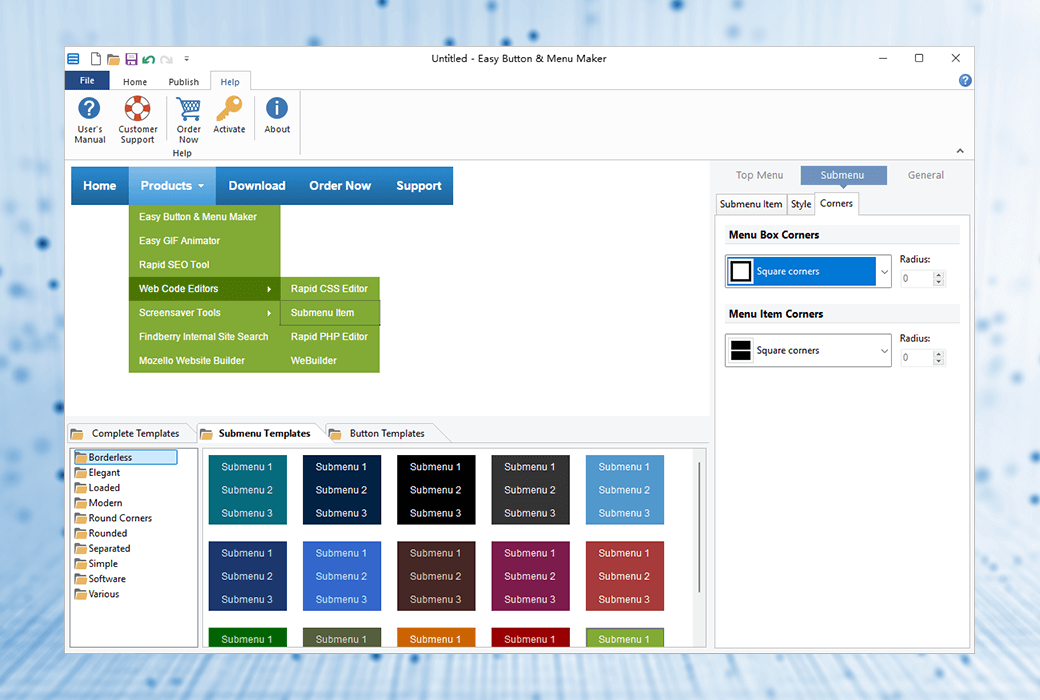Select the Rapid CSS Editor submenu entry
This screenshot has height=700, width=1040.
click(x=330, y=289)
